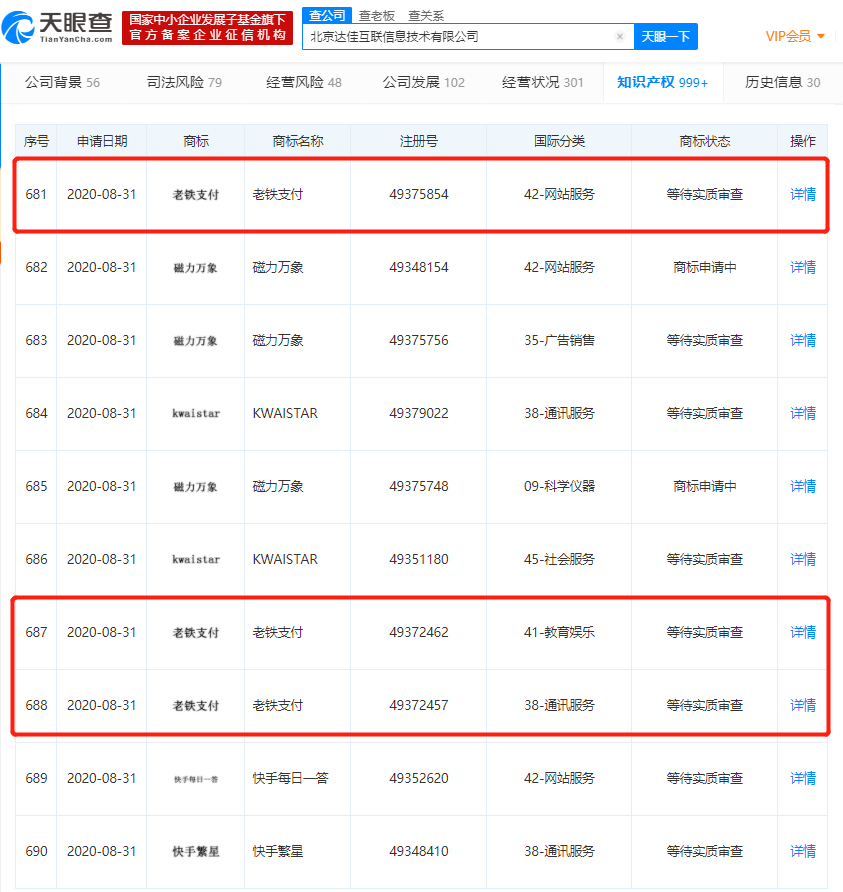This screenshot has width=843, height=892.
Task: Click 快手每日一答 trademark image in row 689
Action: pyautogui.click(x=196, y=779)
